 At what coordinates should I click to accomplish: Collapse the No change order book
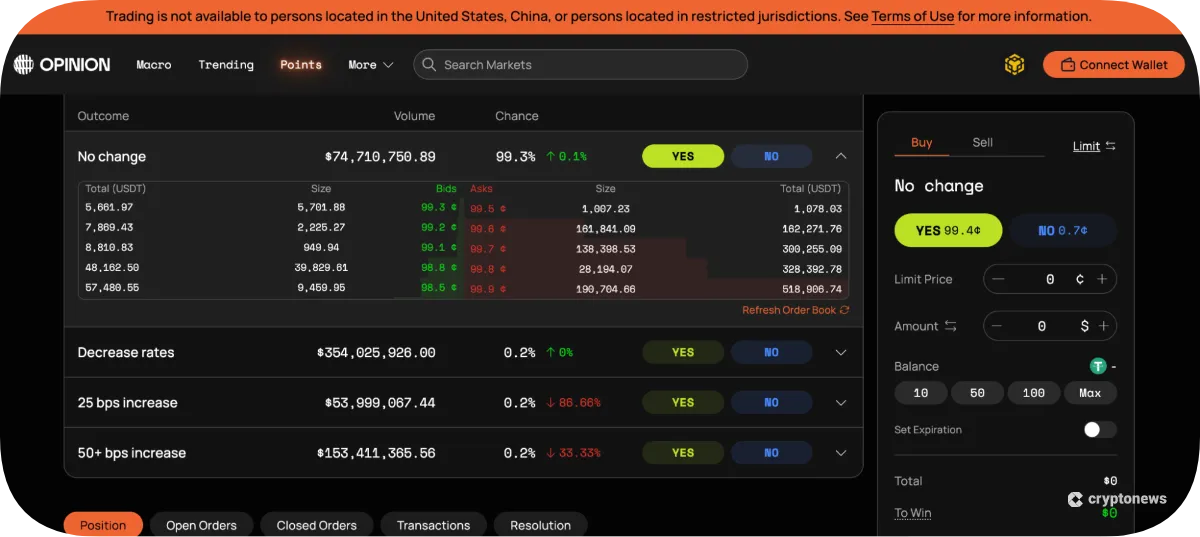coord(841,156)
